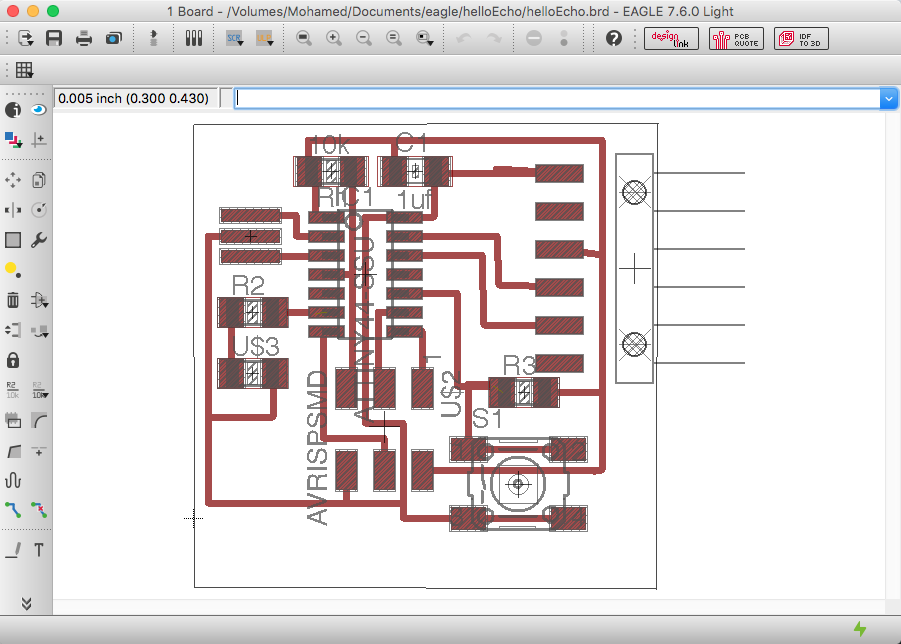Image resolution: width=901 pixels, height=644 pixels.
Task: Select the Smash tool
Action: 13,421
